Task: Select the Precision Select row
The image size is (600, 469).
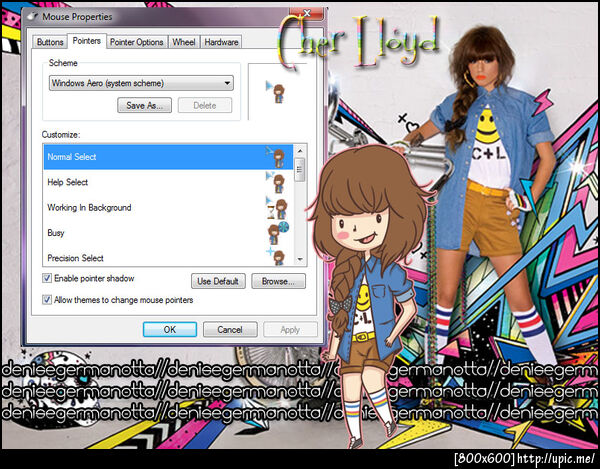Action: pyautogui.click(x=168, y=256)
